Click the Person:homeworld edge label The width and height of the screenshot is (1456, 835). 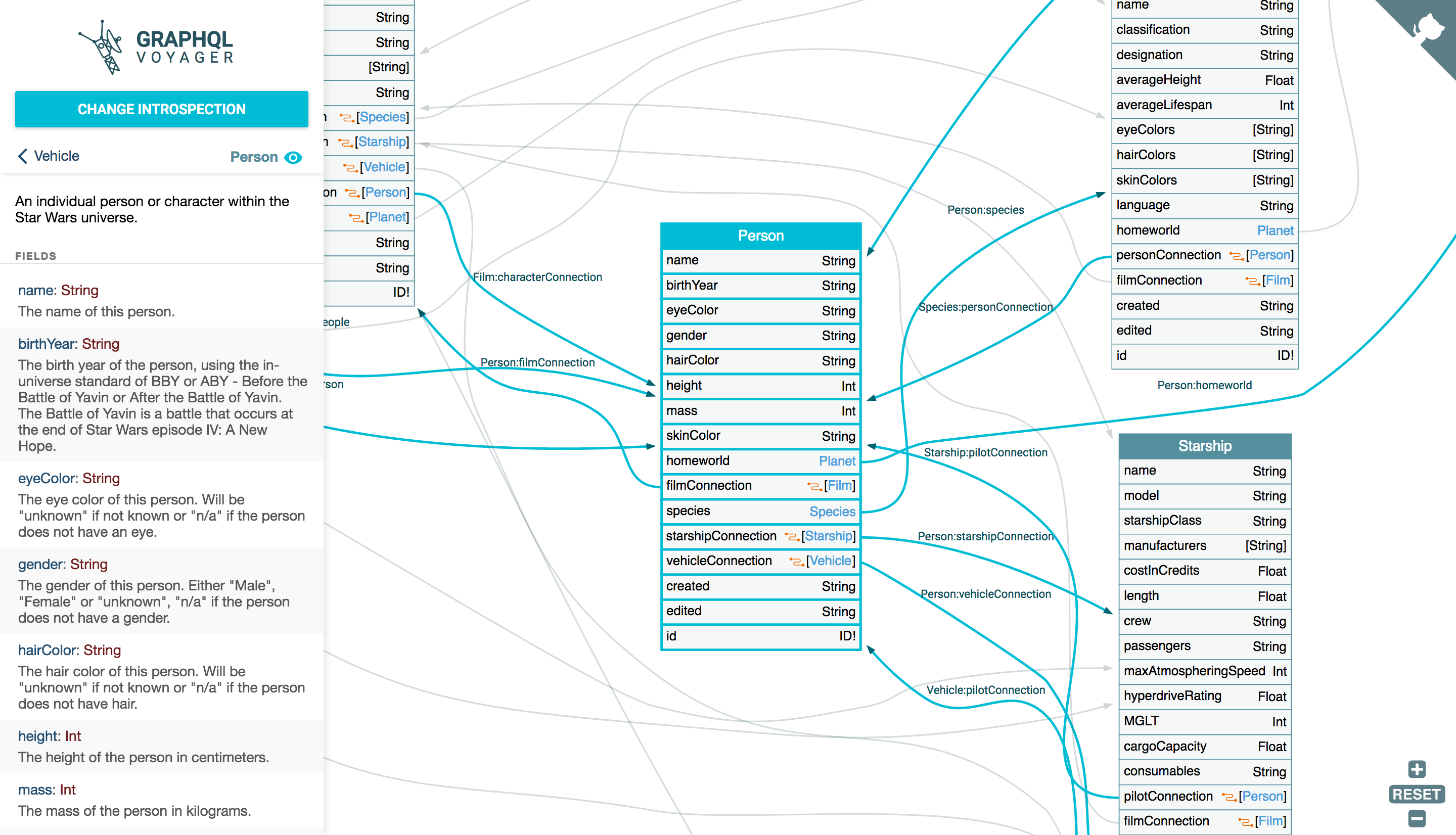[x=1204, y=385]
